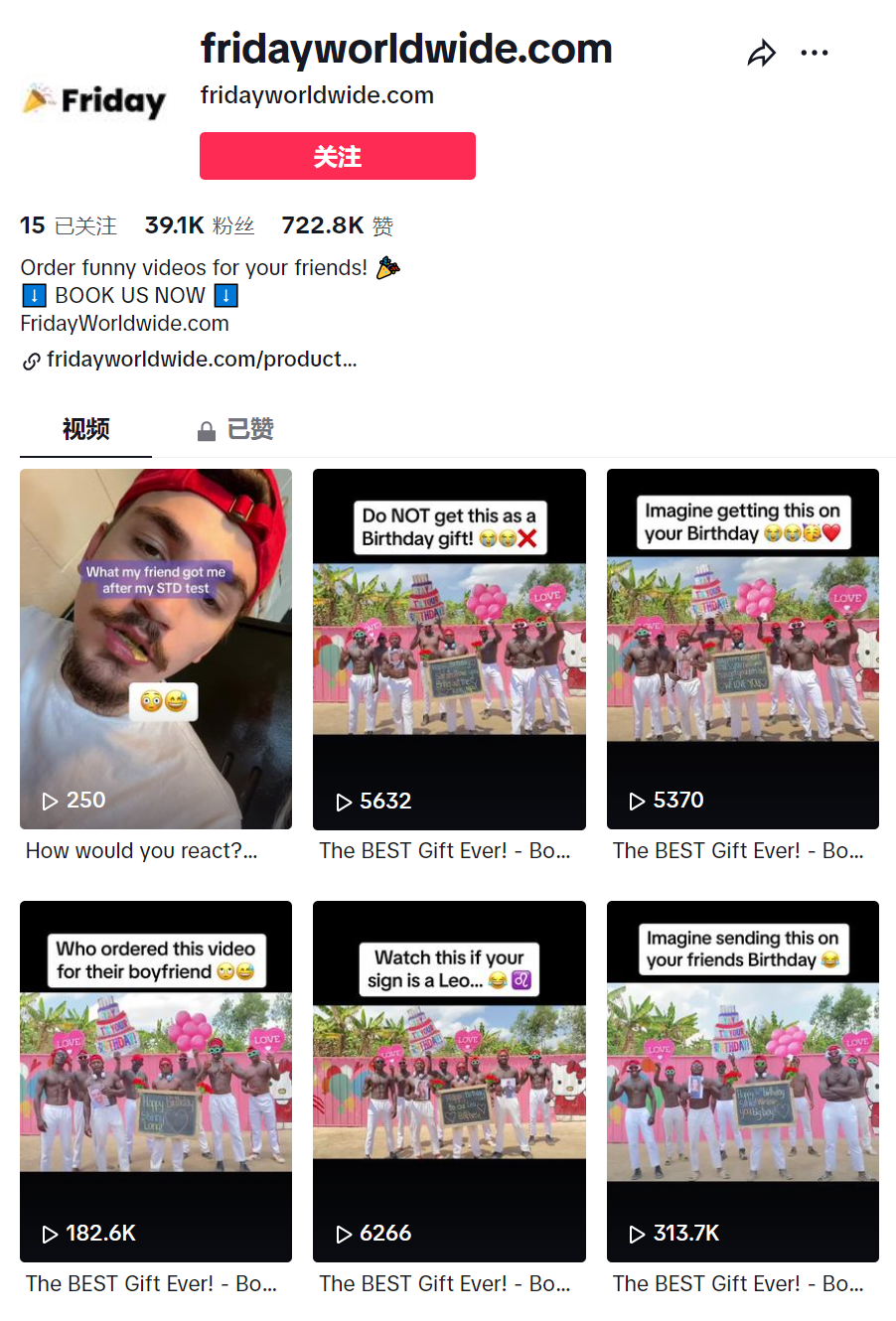Open 'Watch this if your sign' video

[x=449, y=1081]
